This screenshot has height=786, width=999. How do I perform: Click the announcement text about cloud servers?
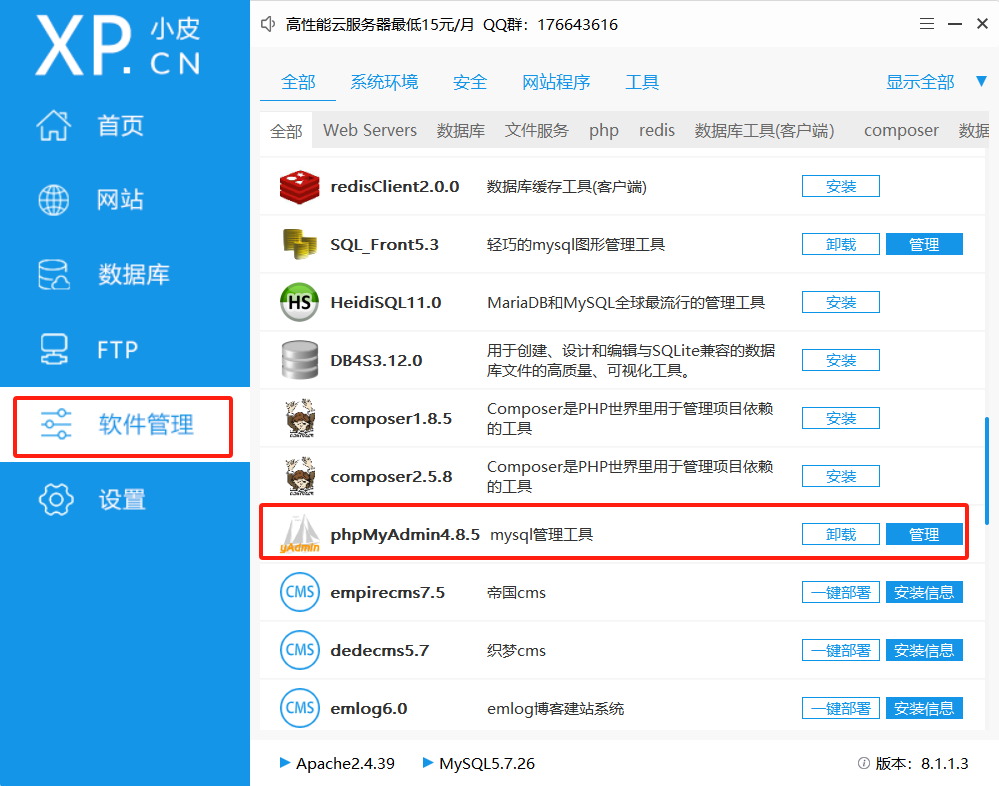click(x=451, y=25)
